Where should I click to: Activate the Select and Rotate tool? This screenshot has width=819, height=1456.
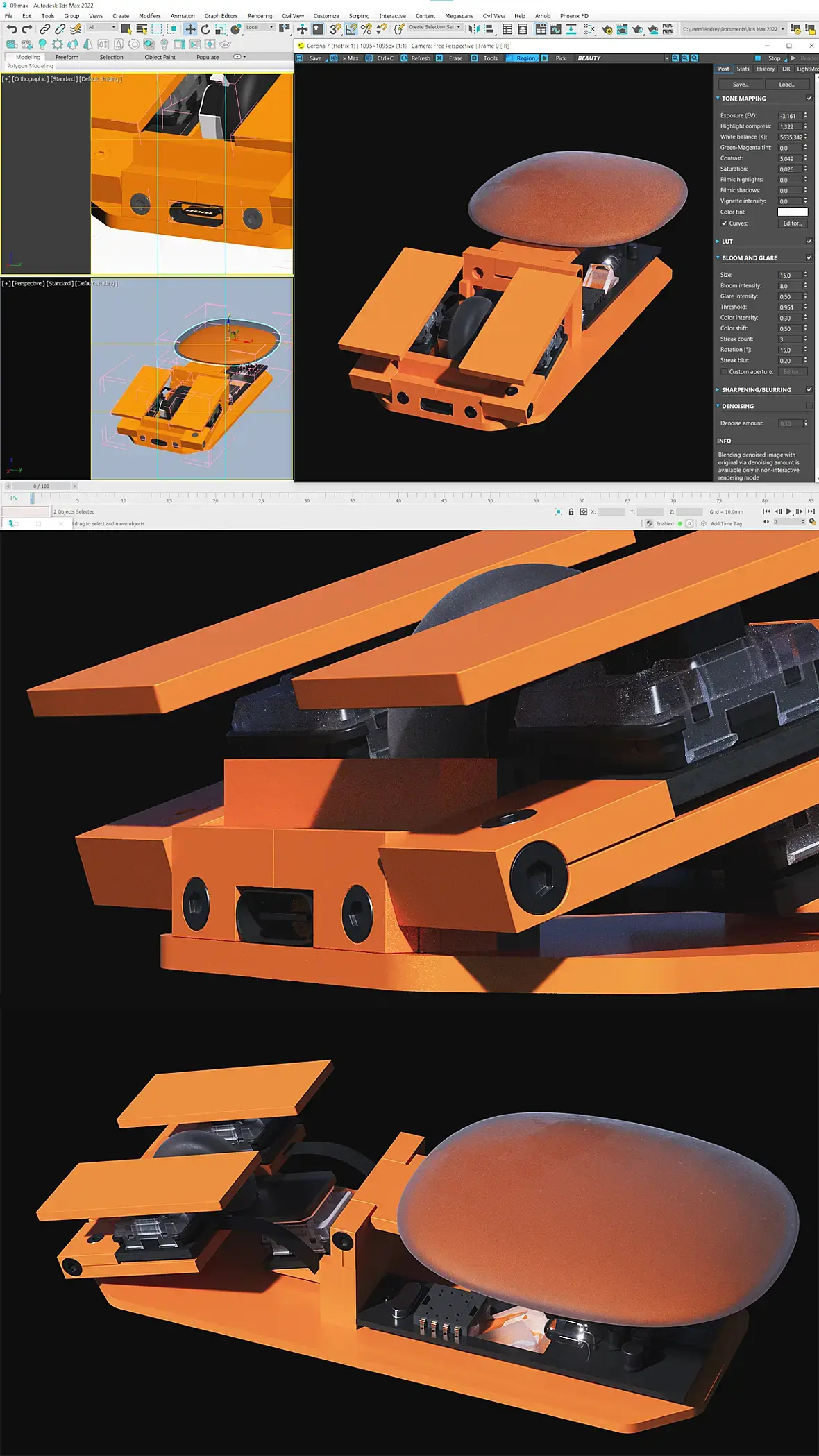(x=205, y=28)
